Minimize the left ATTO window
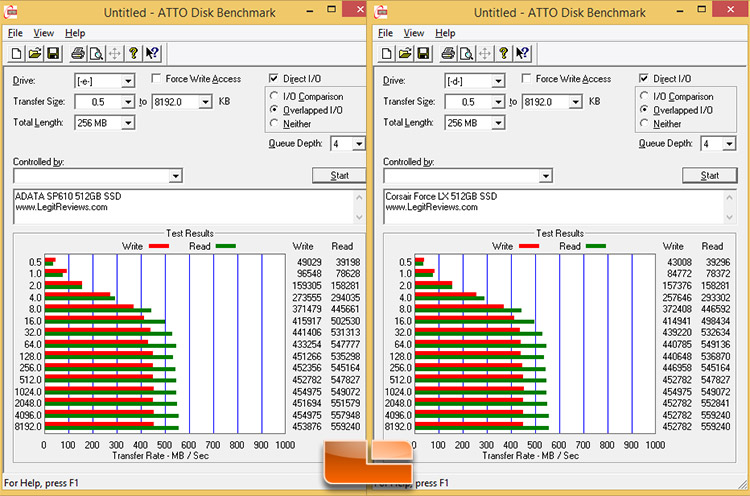This screenshot has height=496, width=750. (310, 10)
